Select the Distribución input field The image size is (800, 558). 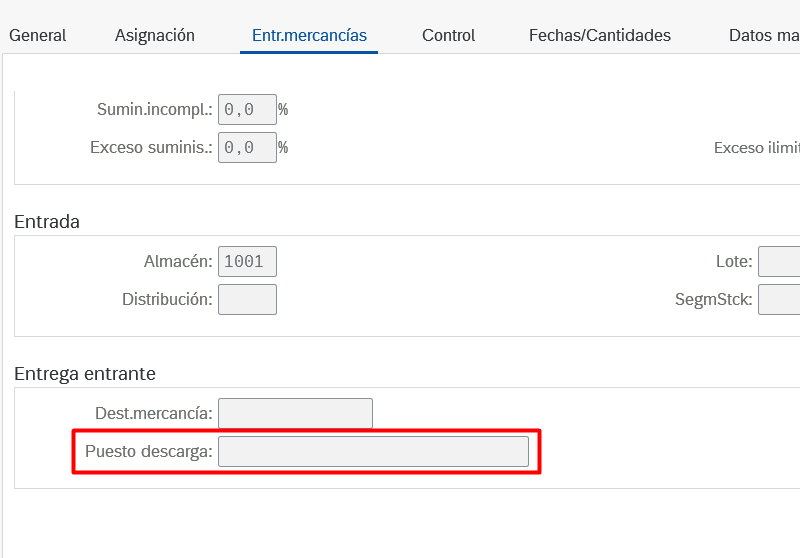tap(247, 299)
